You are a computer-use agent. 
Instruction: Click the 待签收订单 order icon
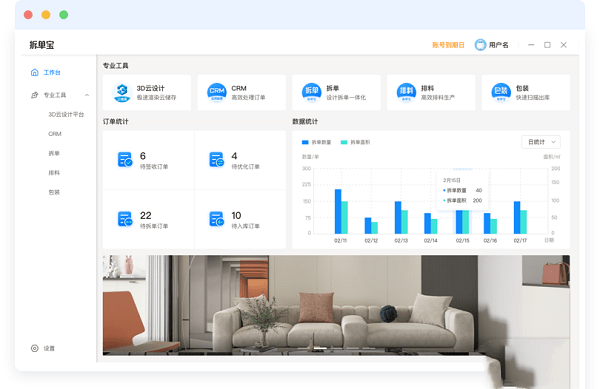point(125,160)
